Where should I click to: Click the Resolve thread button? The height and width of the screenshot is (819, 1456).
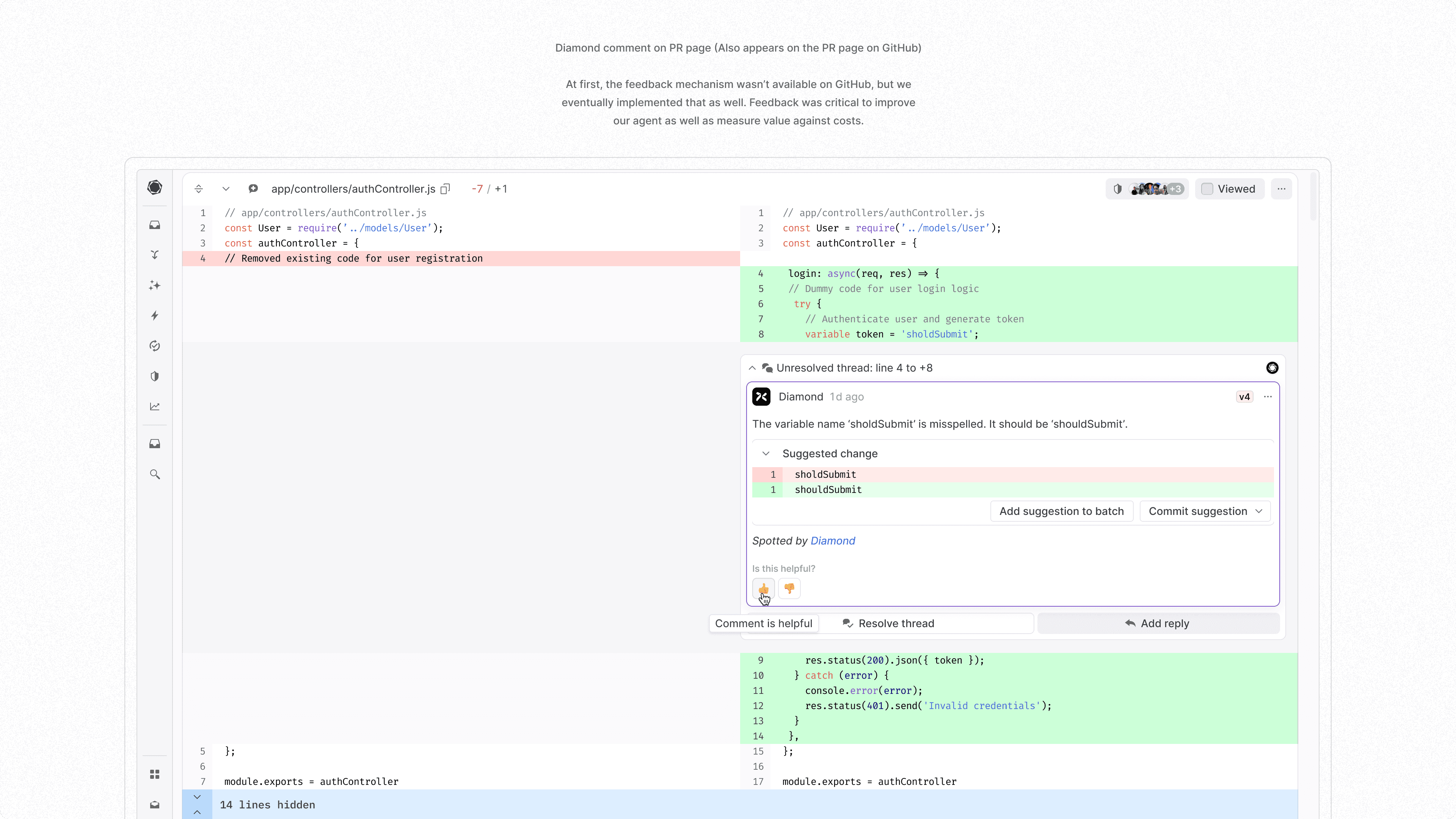(x=888, y=623)
